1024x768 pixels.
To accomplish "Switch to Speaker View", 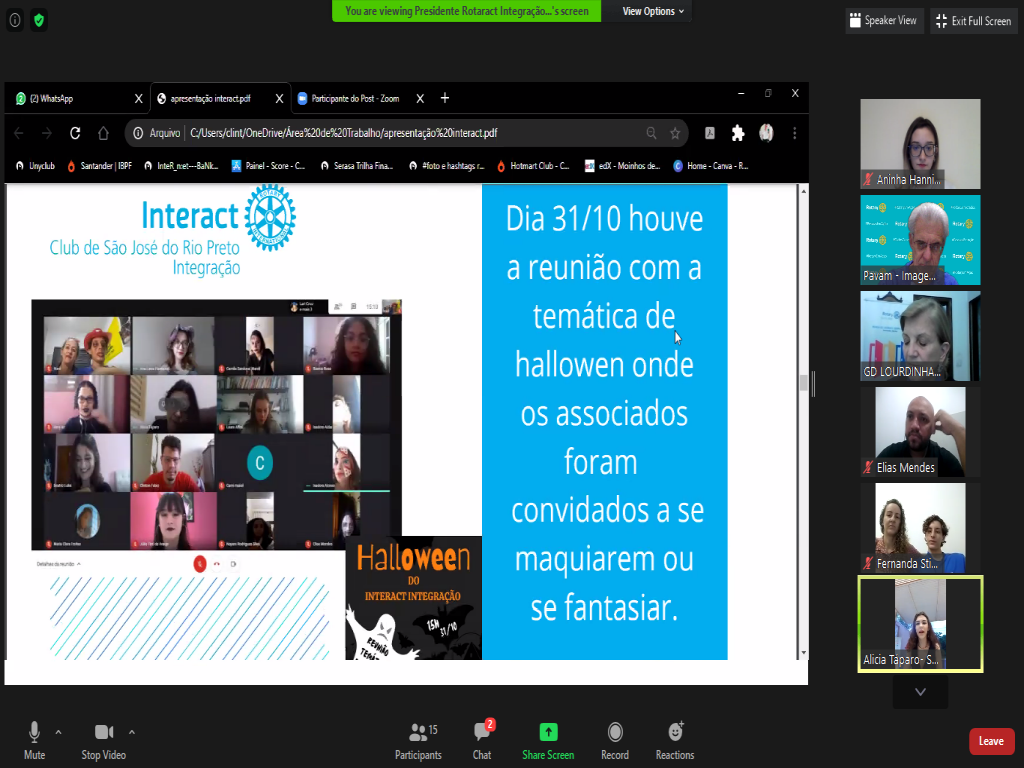I will (x=882, y=21).
